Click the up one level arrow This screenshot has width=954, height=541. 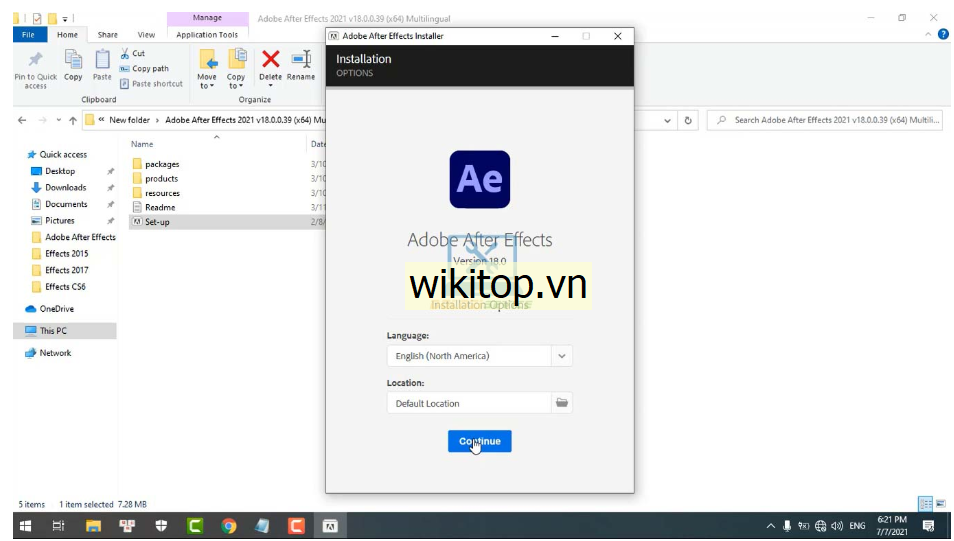[x=73, y=120]
